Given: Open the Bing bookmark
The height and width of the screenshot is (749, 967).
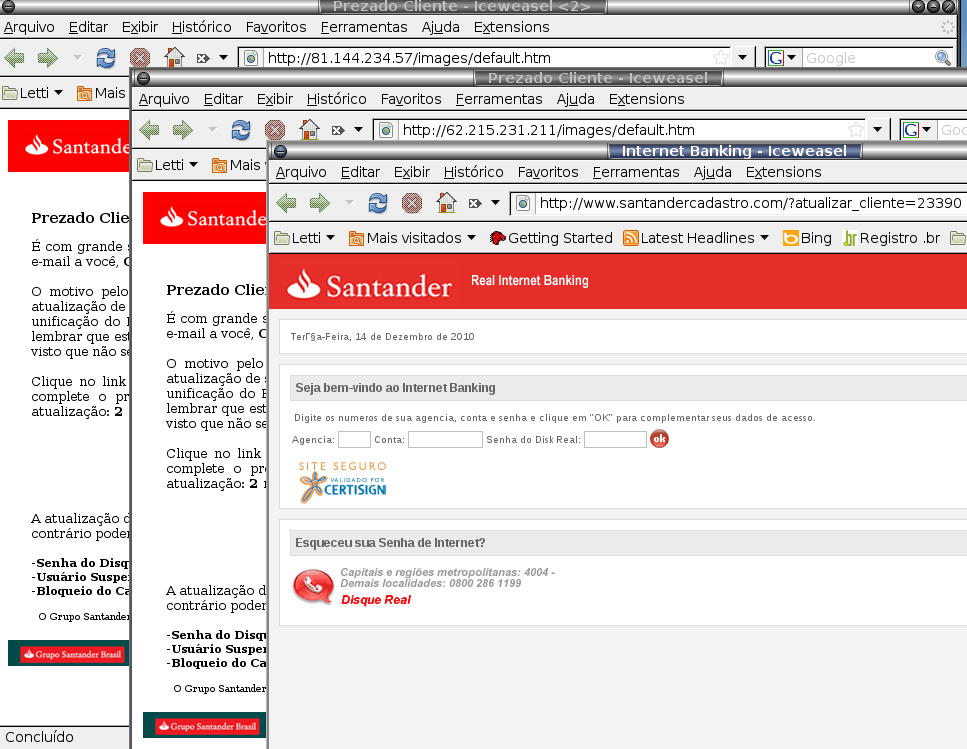Looking at the screenshot, I should tap(807, 238).
